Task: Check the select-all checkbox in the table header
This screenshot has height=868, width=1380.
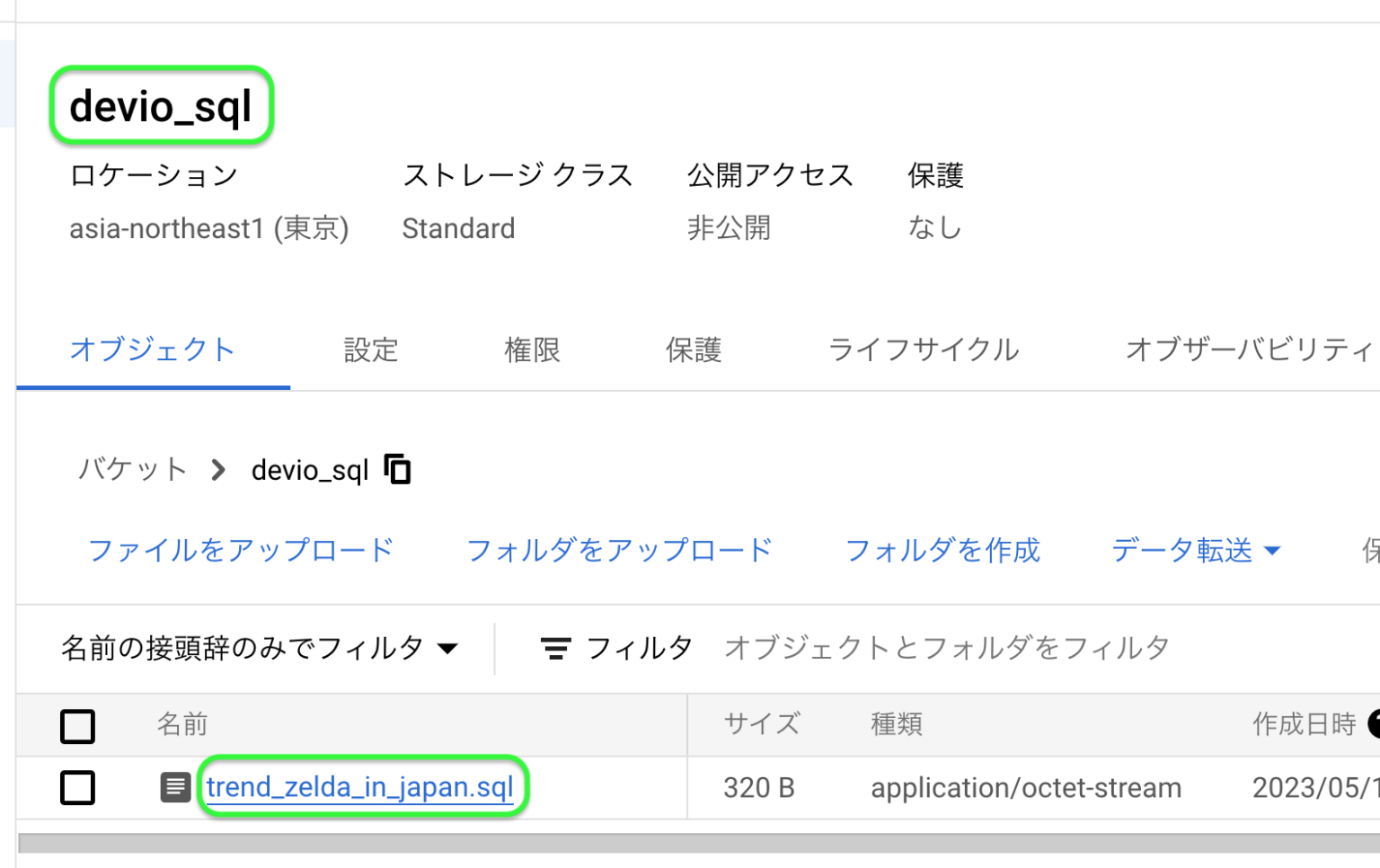Action: (77, 725)
